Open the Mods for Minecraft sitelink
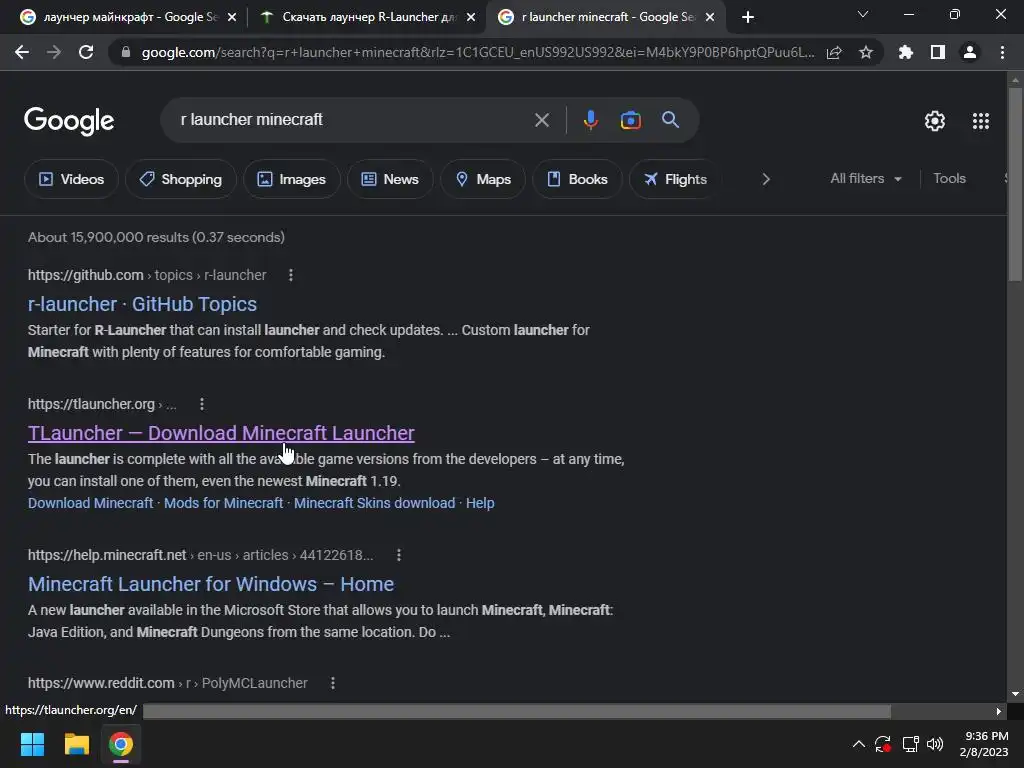This screenshot has height=768, width=1024. coord(223,503)
